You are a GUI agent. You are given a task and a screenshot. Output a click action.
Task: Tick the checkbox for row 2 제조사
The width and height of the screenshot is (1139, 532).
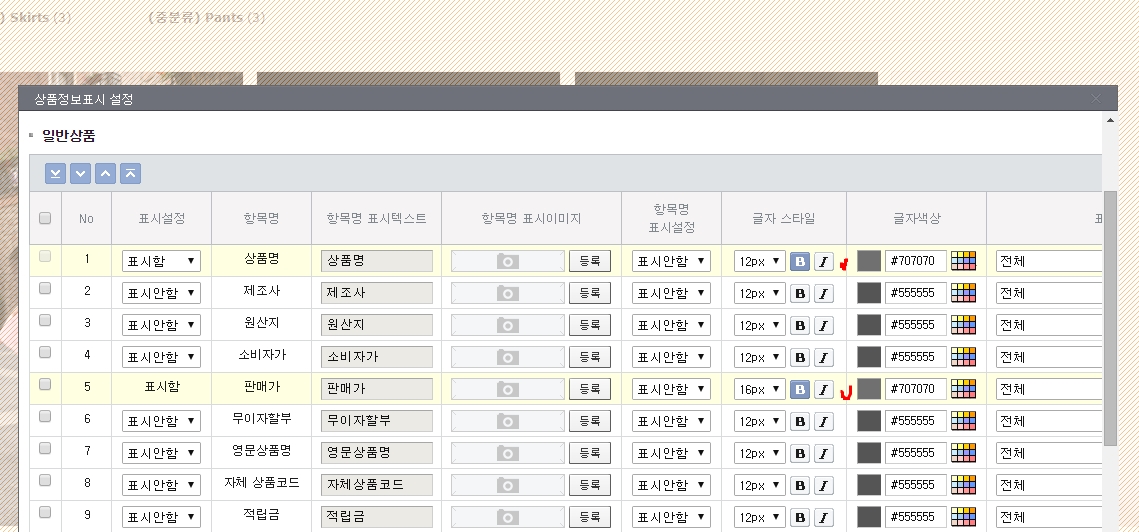coord(45,289)
